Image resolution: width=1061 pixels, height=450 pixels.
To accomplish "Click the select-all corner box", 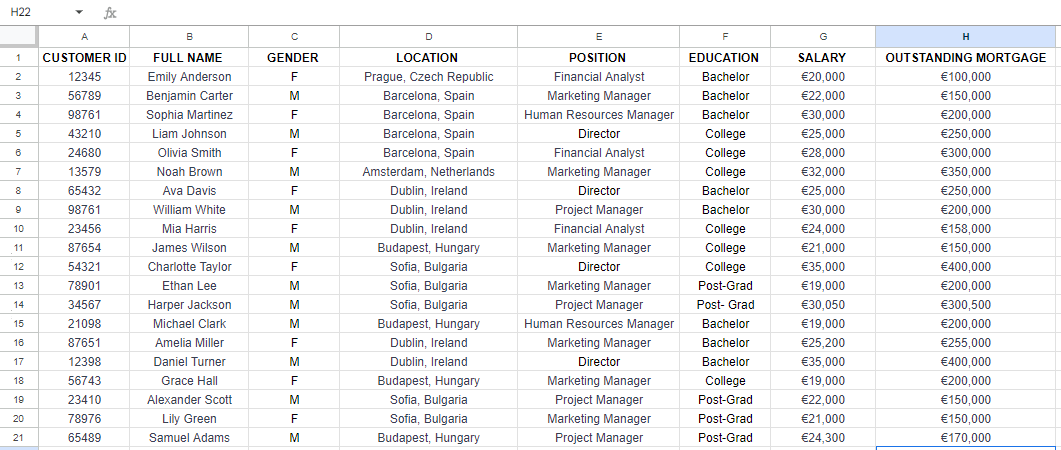I will click(x=18, y=36).
